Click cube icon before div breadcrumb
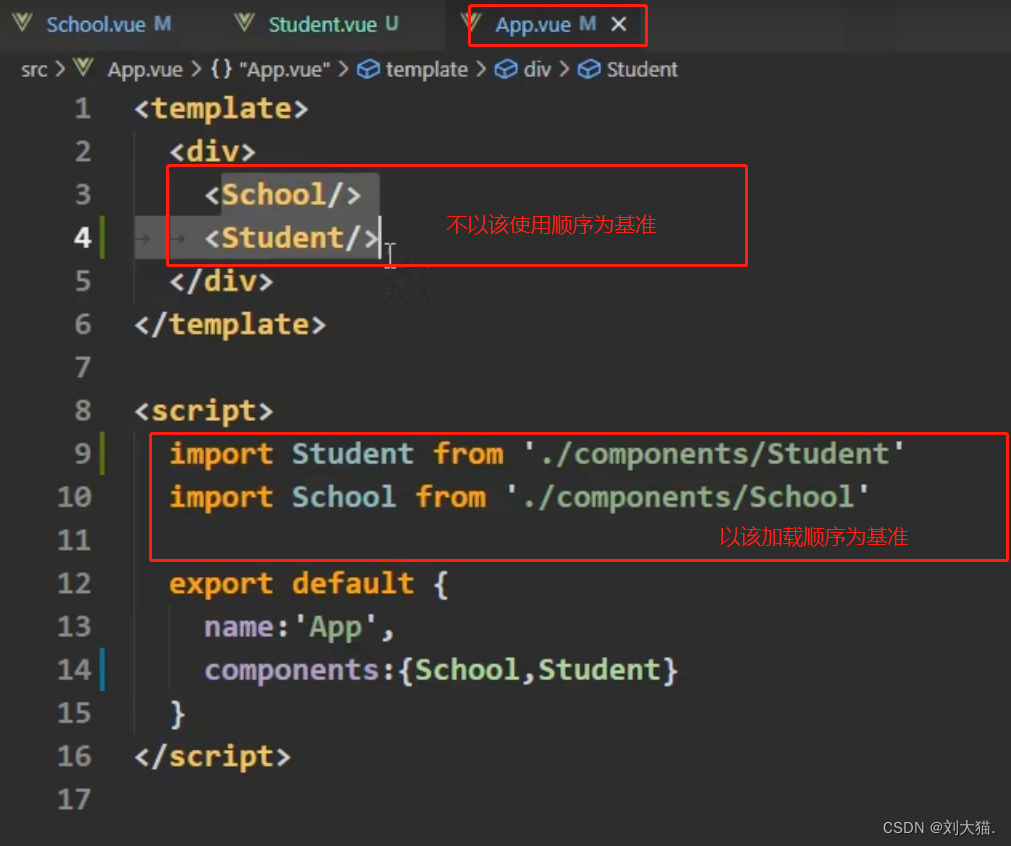Image resolution: width=1011 pixels, height=846 pixels. tap(506, 69)
